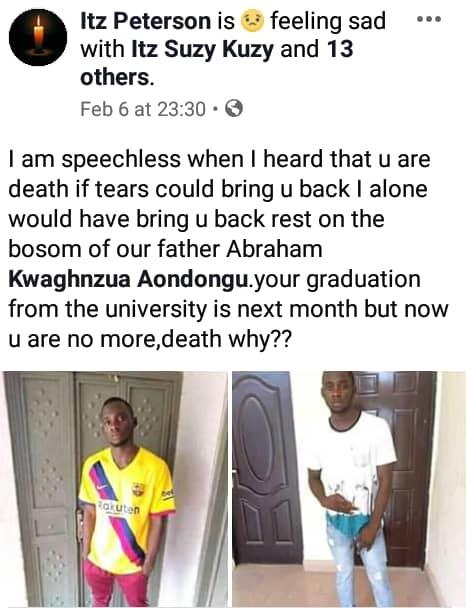Expand the list of 13 others tagged
The height and width of the screenshot is (608, 466).
point(217,63)
